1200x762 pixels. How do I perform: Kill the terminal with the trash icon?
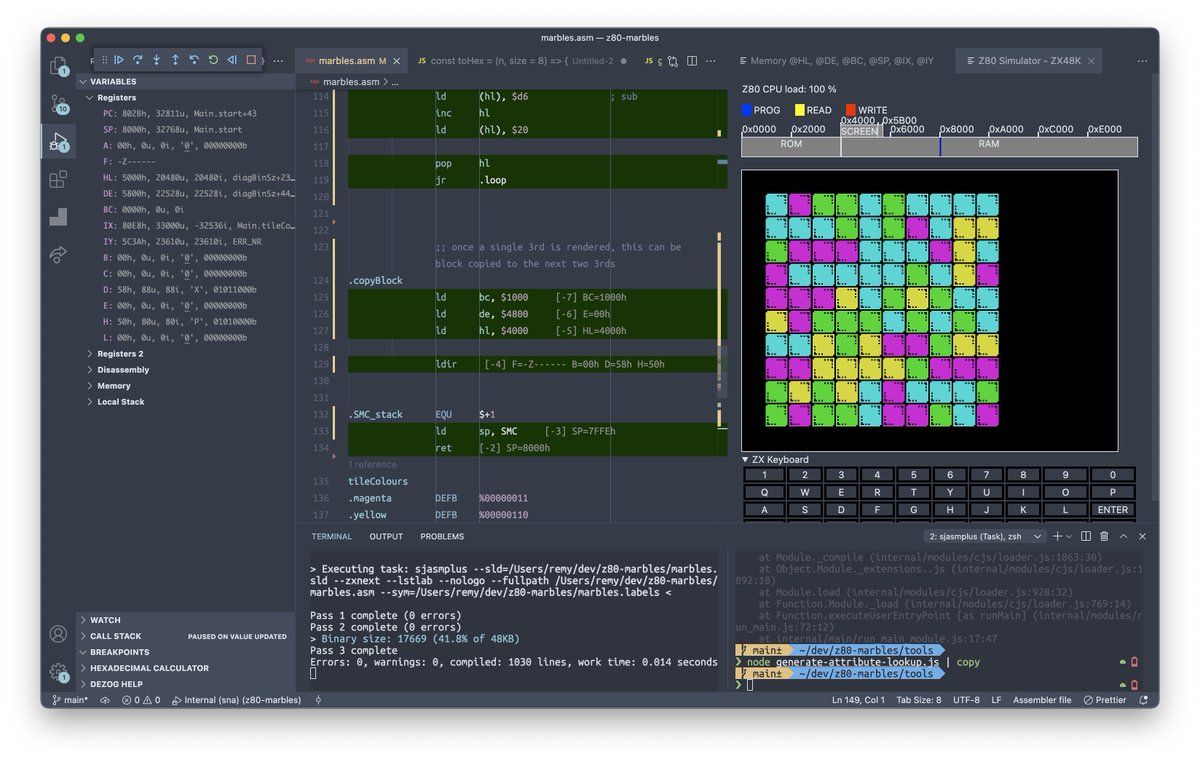point(1104,537)
